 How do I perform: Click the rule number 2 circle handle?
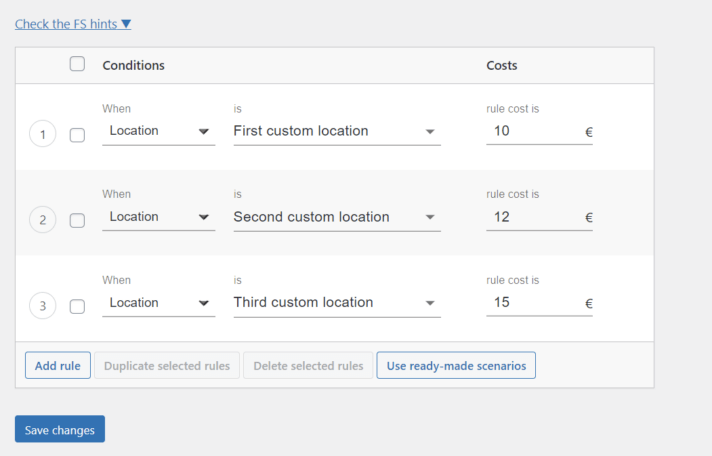click(43, 220)
